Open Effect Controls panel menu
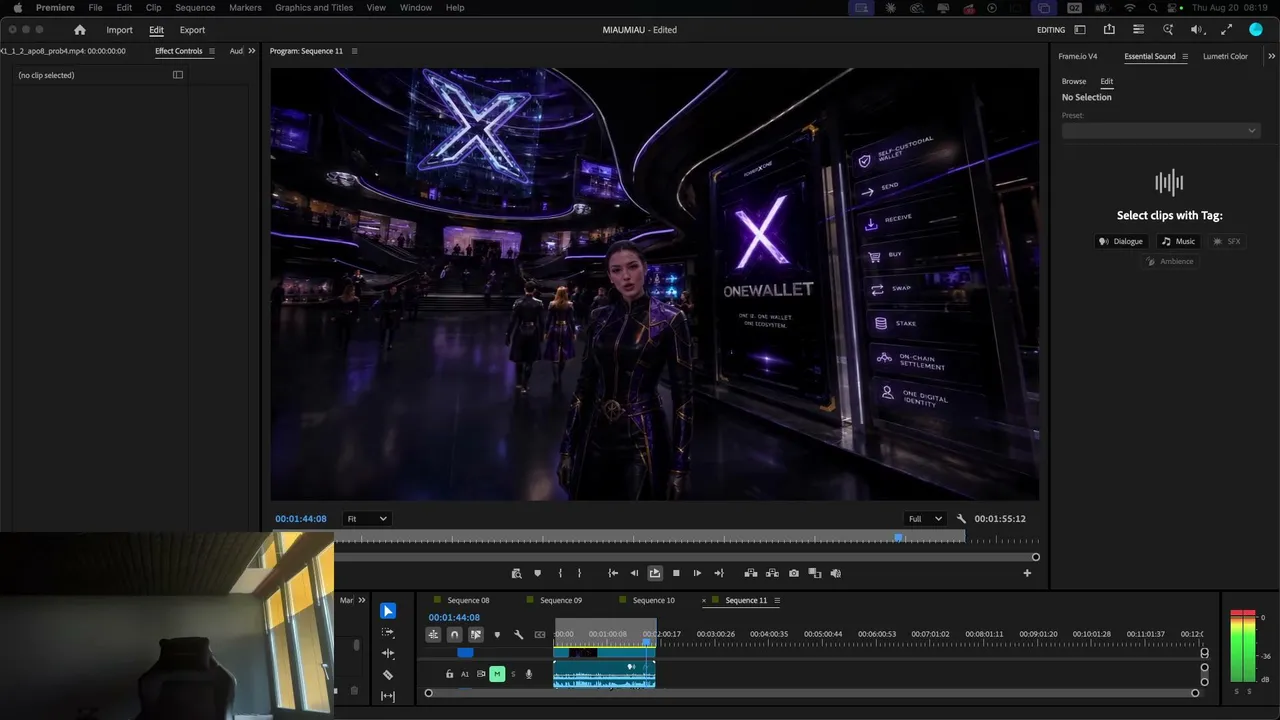Viewport: 1280px width, 720px height. 211,51
